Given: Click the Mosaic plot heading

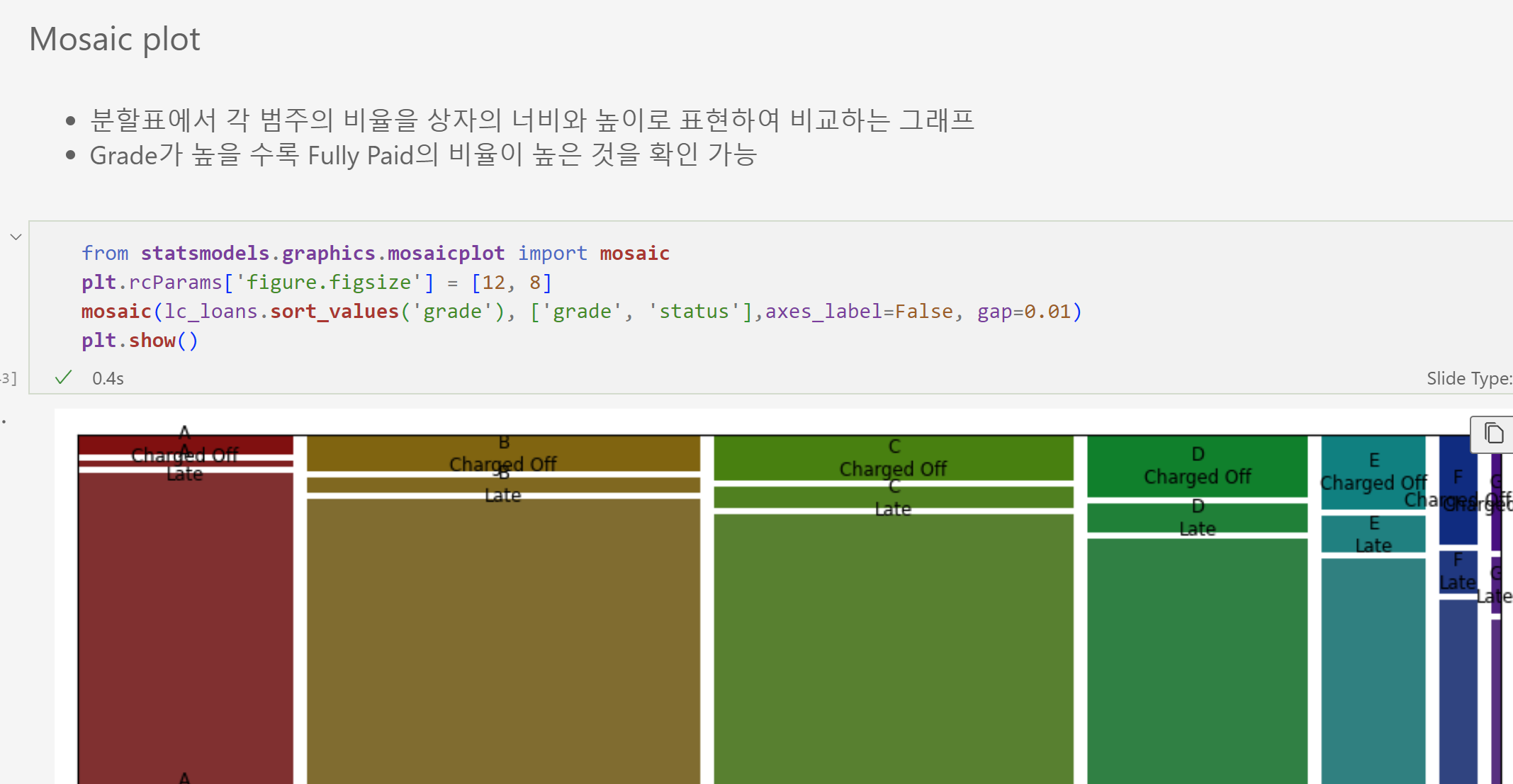Looking at the screenshot, I should pos(115,39).
